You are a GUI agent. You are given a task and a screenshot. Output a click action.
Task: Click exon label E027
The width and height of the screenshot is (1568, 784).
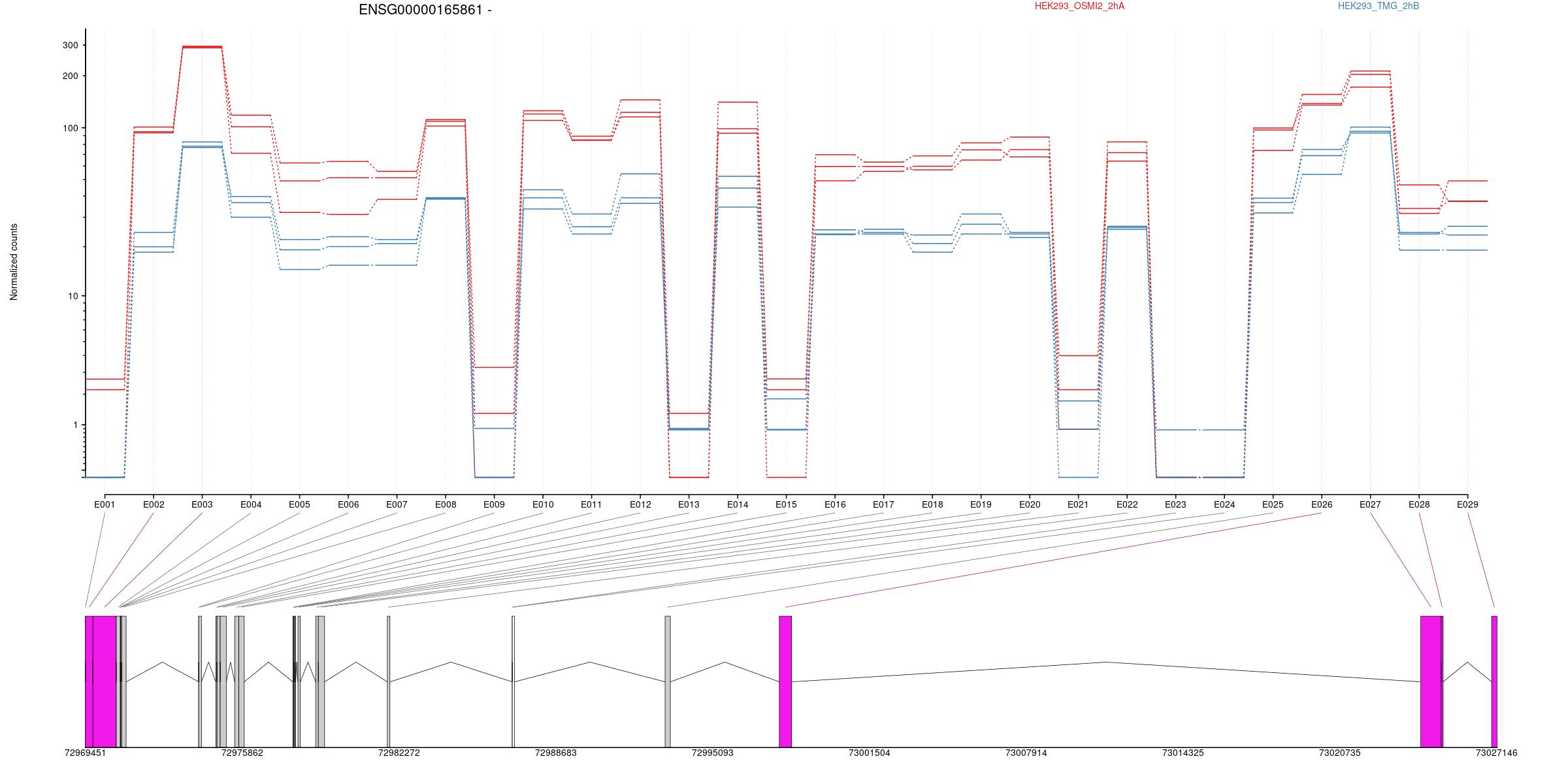pyautogui.click(x=1370, y=504)
